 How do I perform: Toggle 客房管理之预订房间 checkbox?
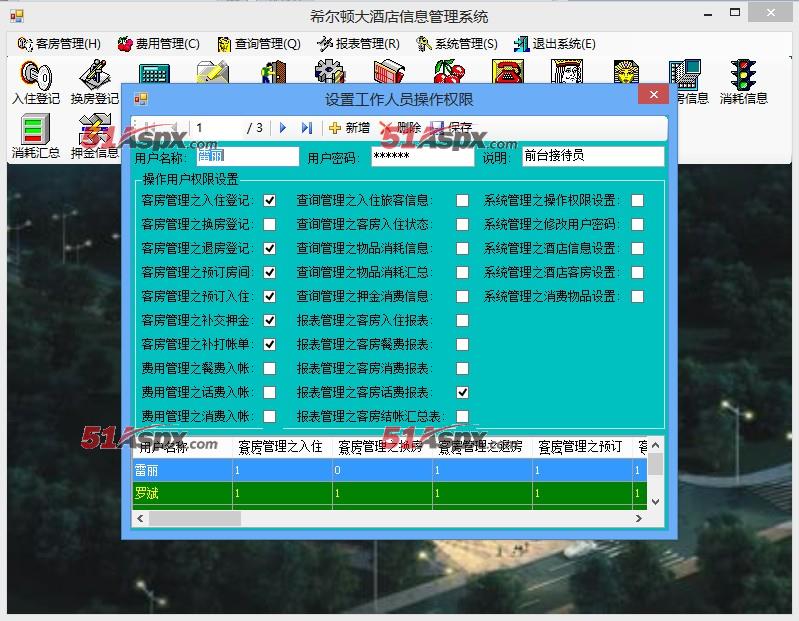click(270, 273)
